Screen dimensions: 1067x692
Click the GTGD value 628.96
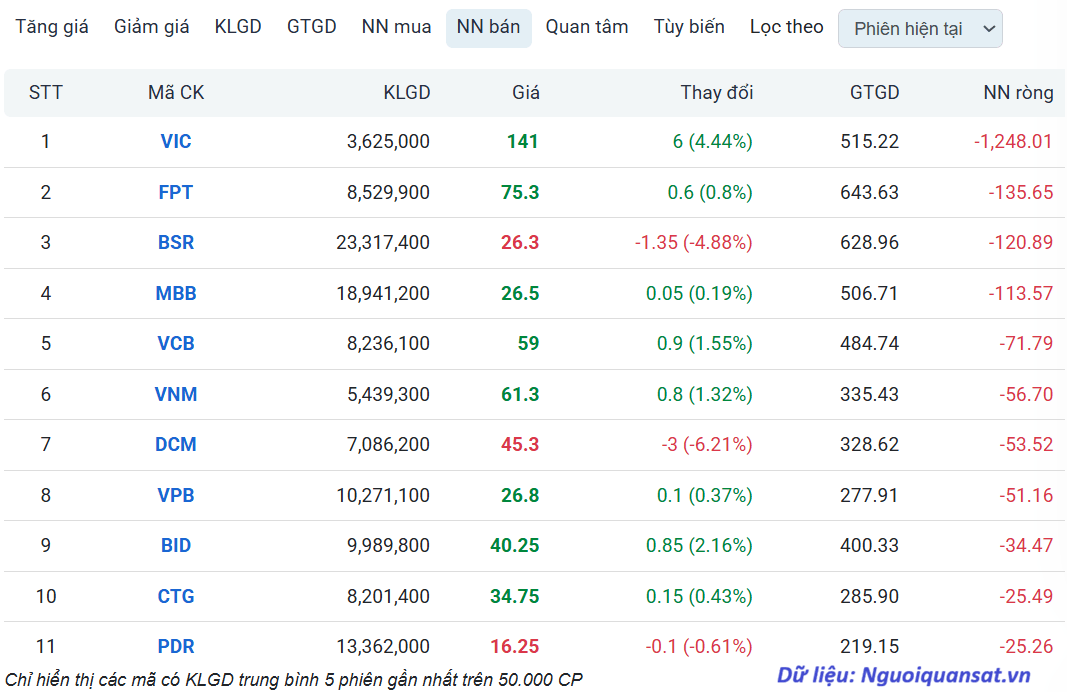[x=869, y=242]
